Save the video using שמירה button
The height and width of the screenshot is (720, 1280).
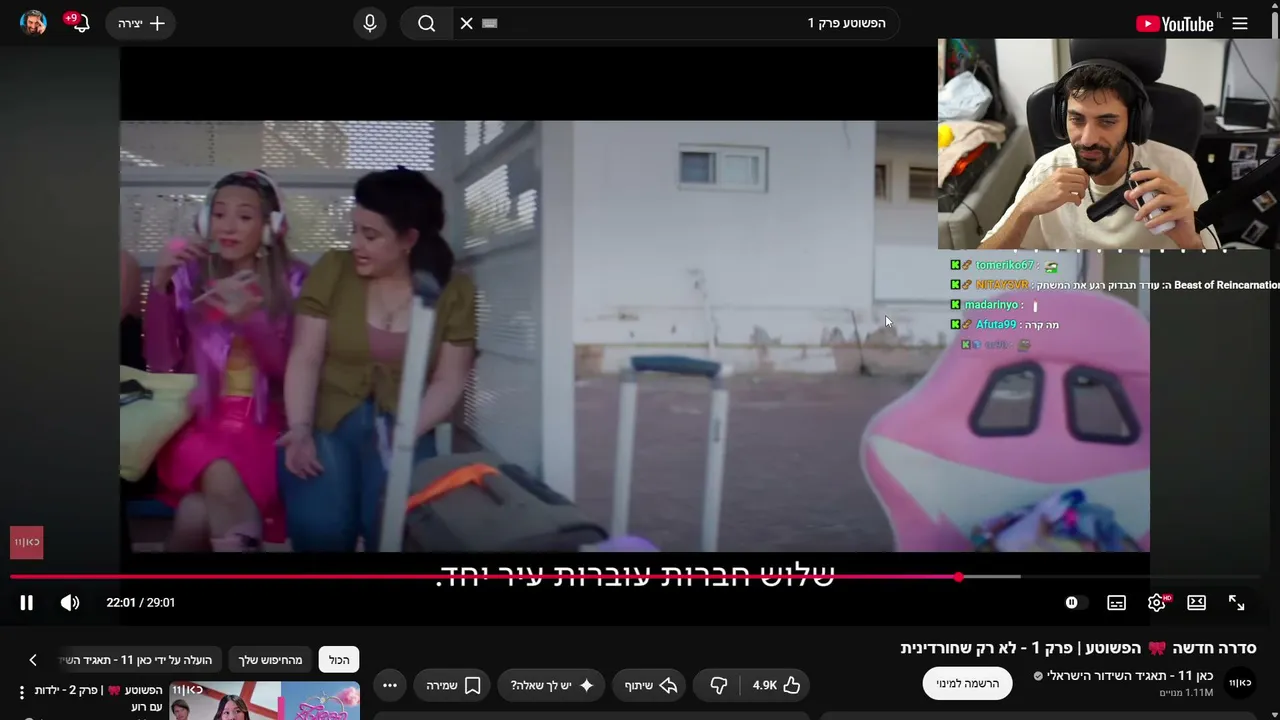(x=453, y=685)
